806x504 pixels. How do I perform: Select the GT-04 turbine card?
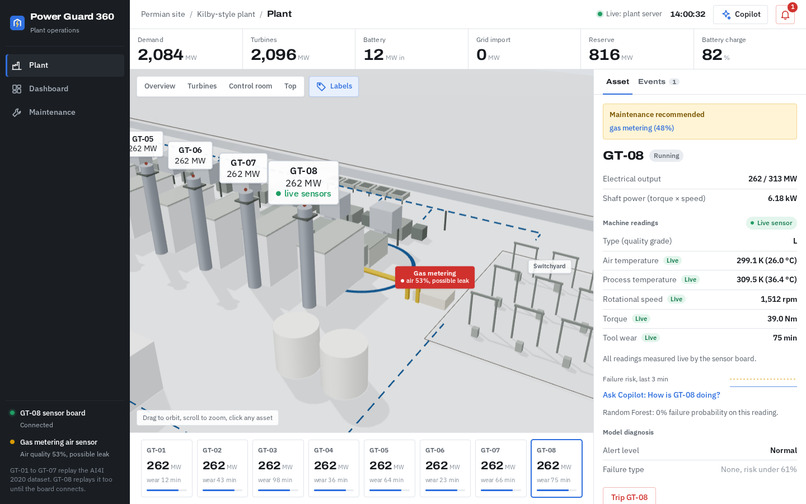(334, 468)
